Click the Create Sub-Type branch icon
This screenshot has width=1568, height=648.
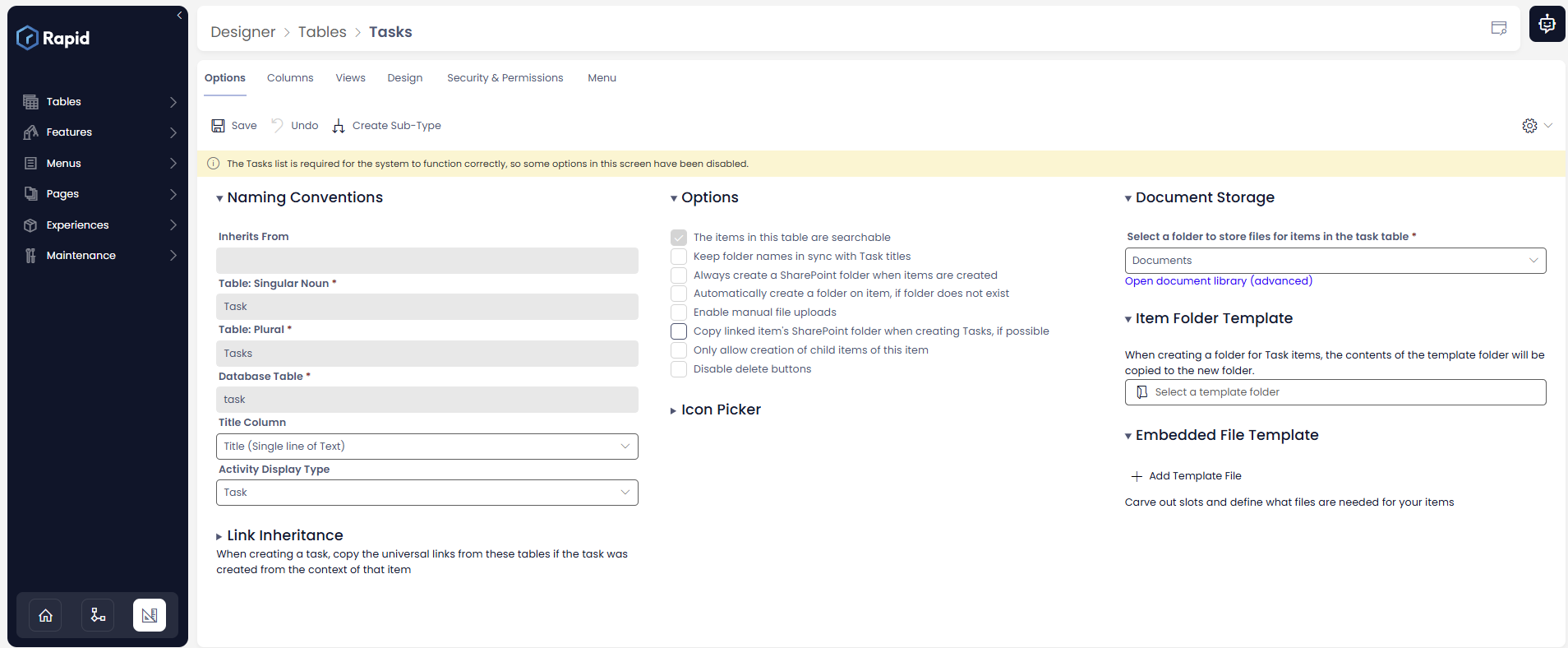339,126
